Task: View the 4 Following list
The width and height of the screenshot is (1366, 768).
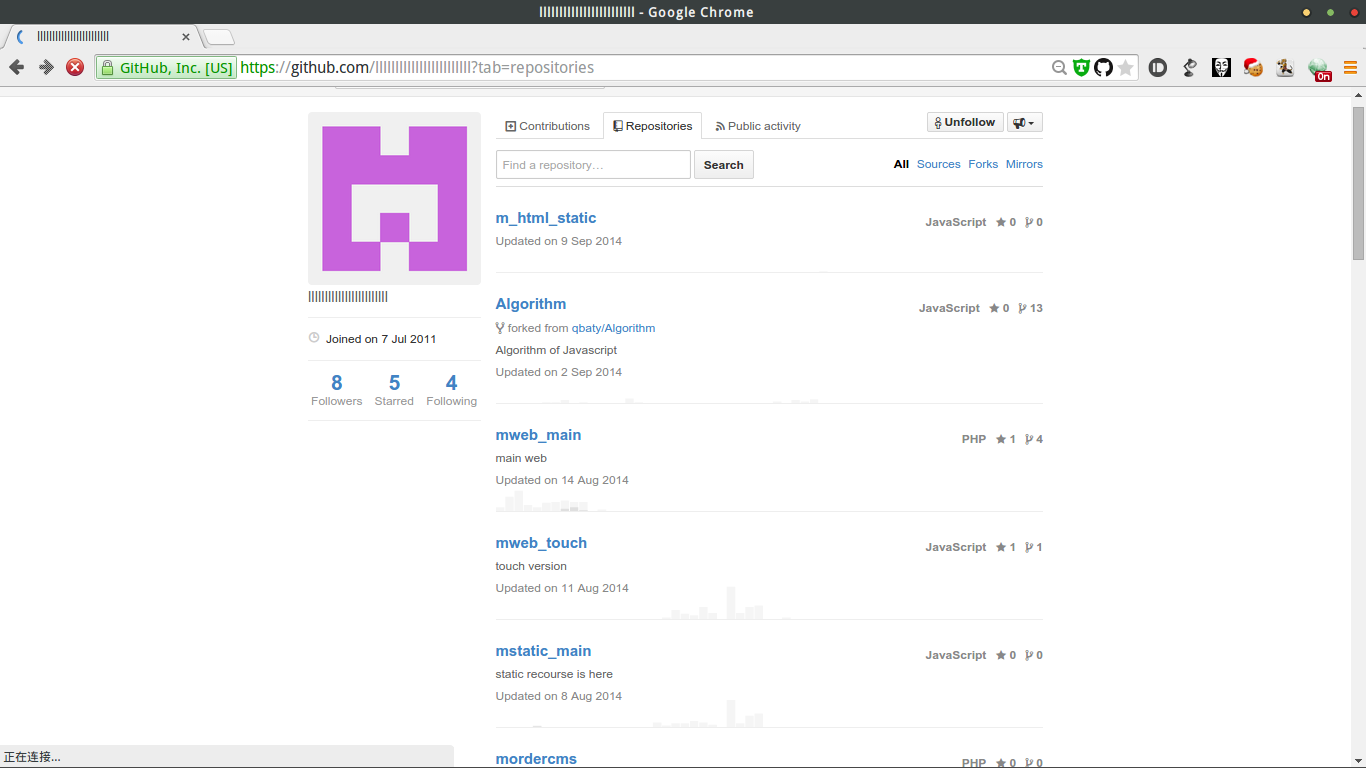Action: point(451,389)
